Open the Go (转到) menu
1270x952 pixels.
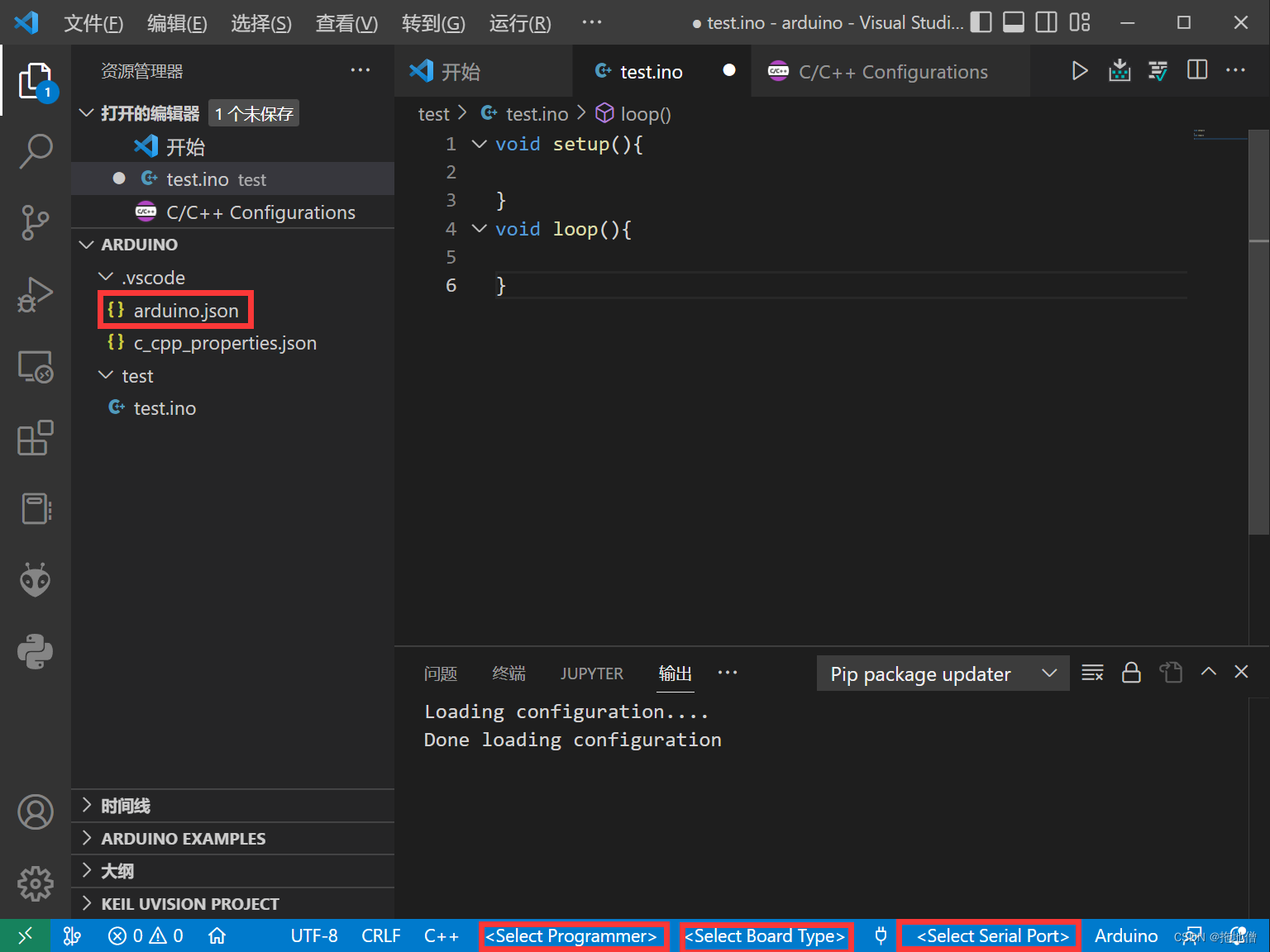433,23
